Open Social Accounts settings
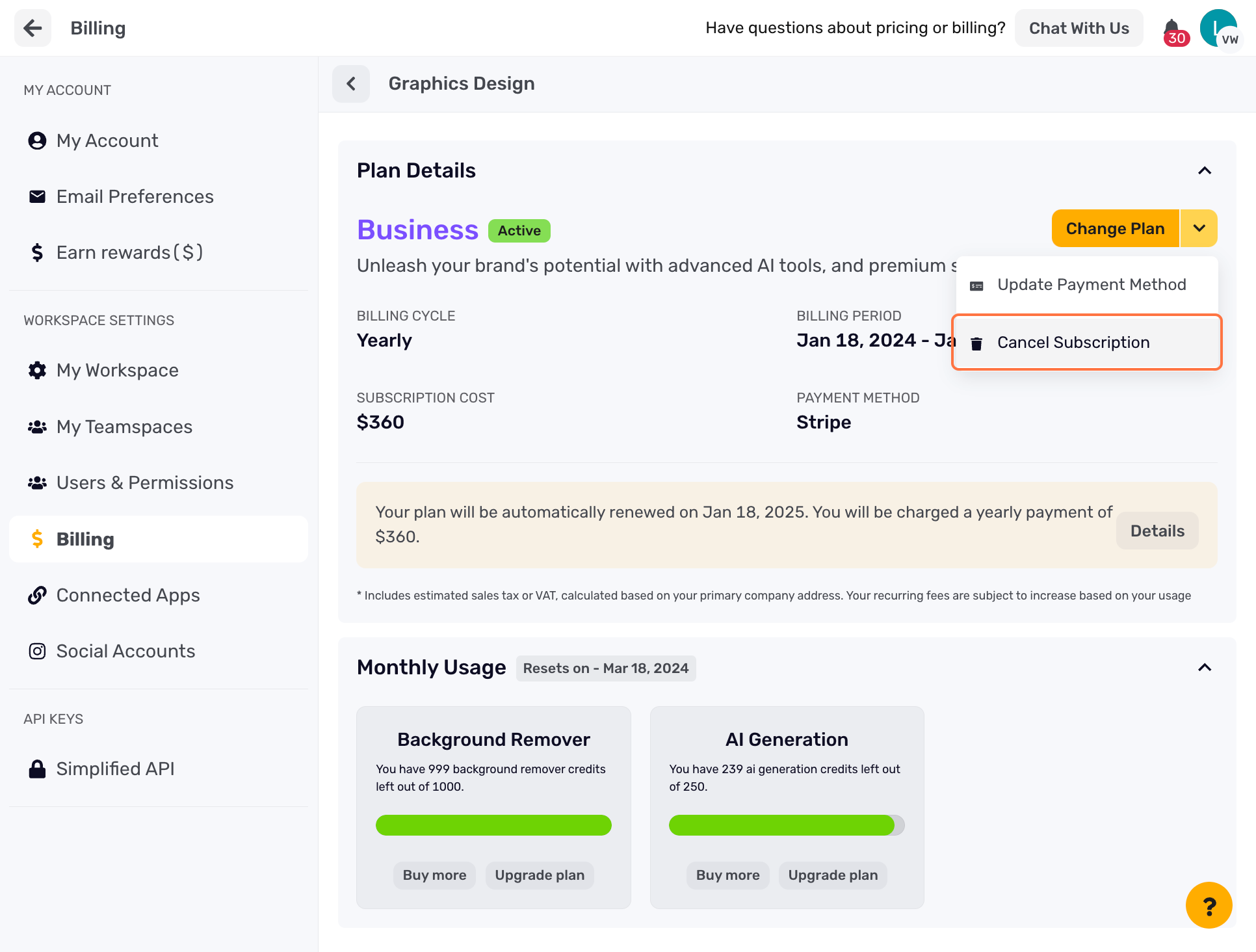This screenshot has width=1256, height=952. 159,651
